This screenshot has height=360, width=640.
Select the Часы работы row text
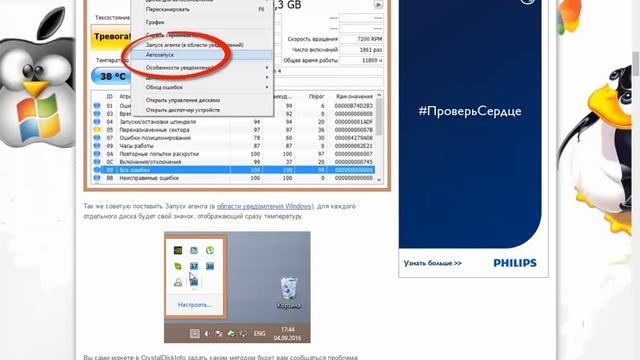tap(136, 146)
